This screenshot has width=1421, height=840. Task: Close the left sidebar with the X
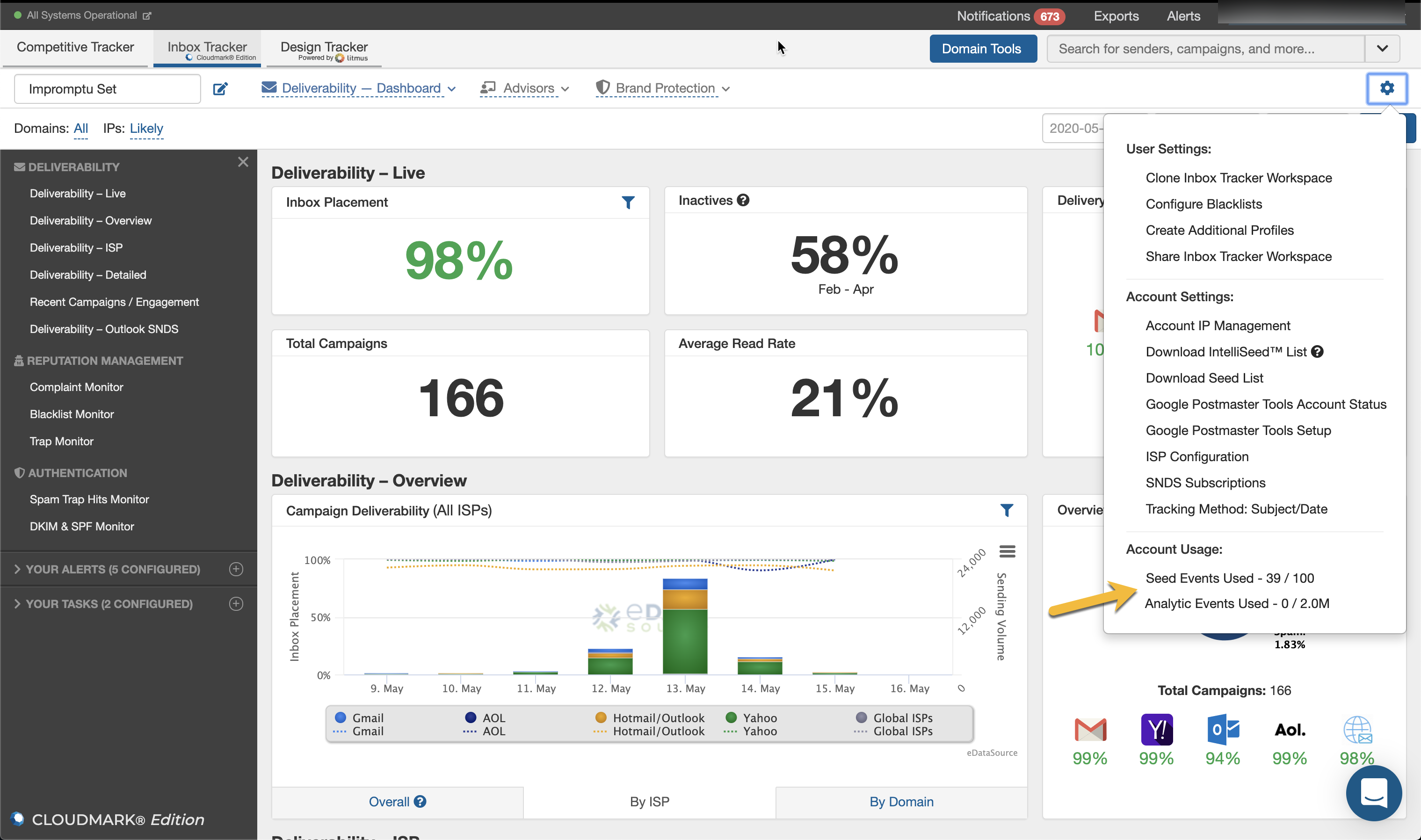[243, 162]
